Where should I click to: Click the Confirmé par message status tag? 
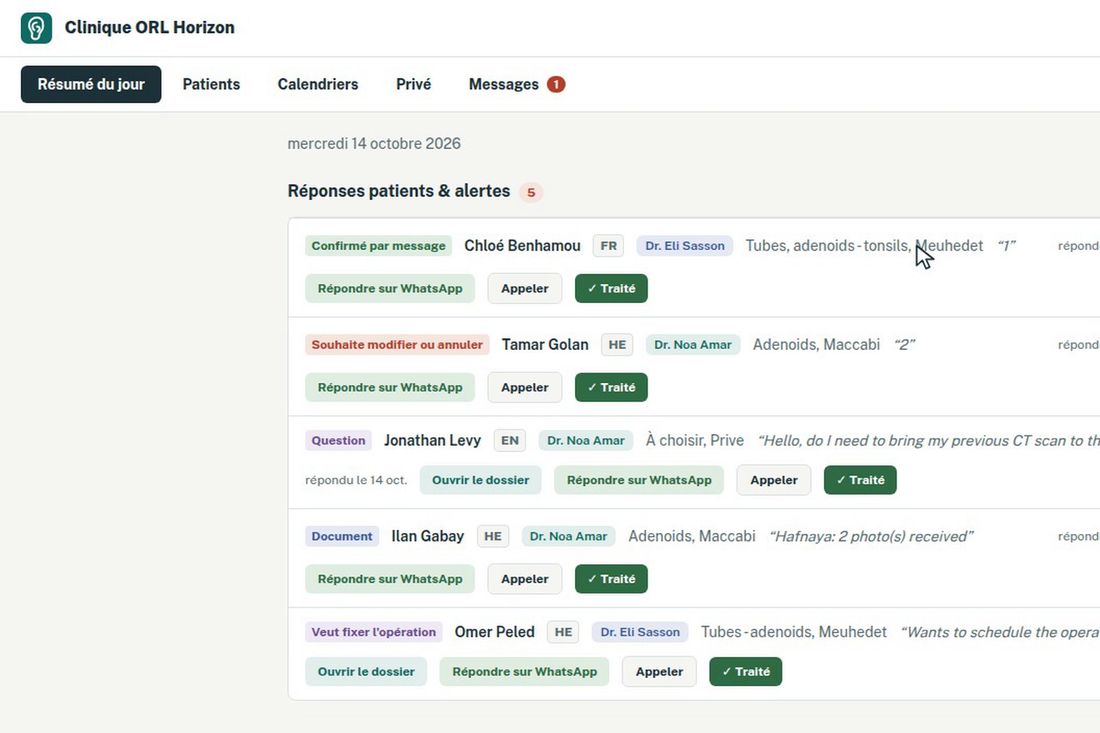pos(379,246)
